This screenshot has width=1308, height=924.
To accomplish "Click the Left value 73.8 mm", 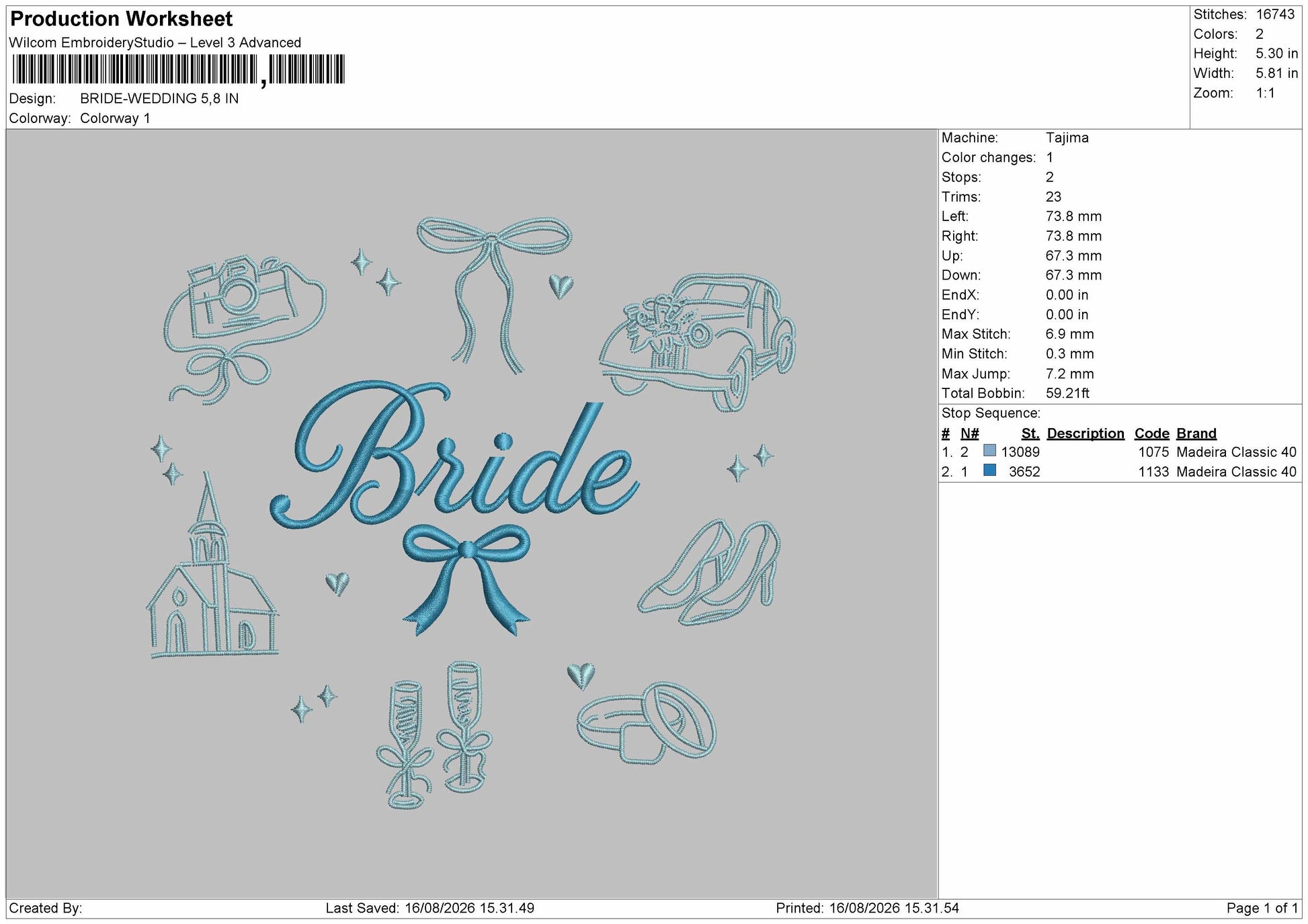I will [x=1073, y=216].
